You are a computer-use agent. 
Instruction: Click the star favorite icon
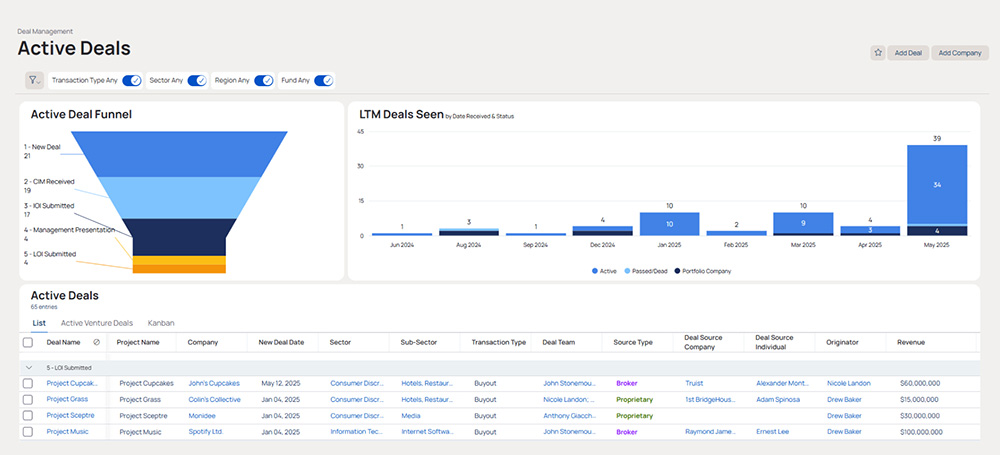pos(877,53)
